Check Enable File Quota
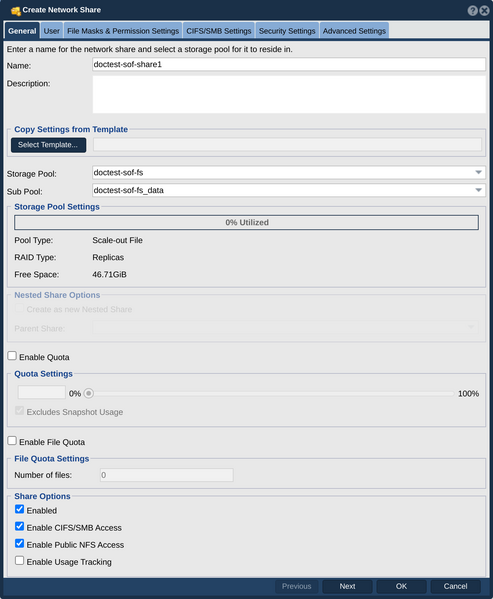 pyautogui.click(x=12, y=441)
